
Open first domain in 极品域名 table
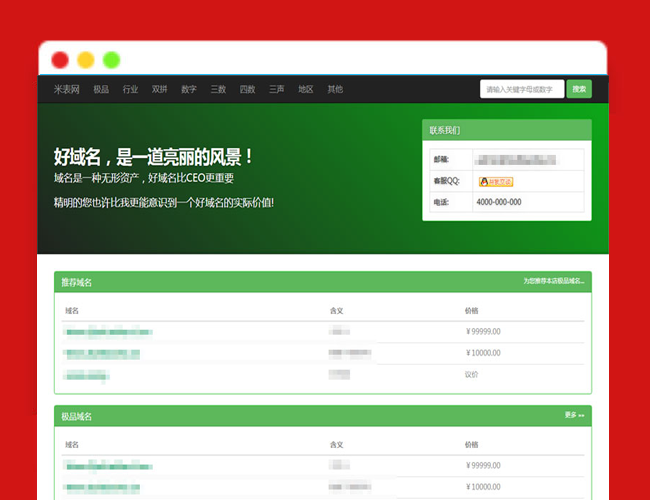click(x=108, y=466)
